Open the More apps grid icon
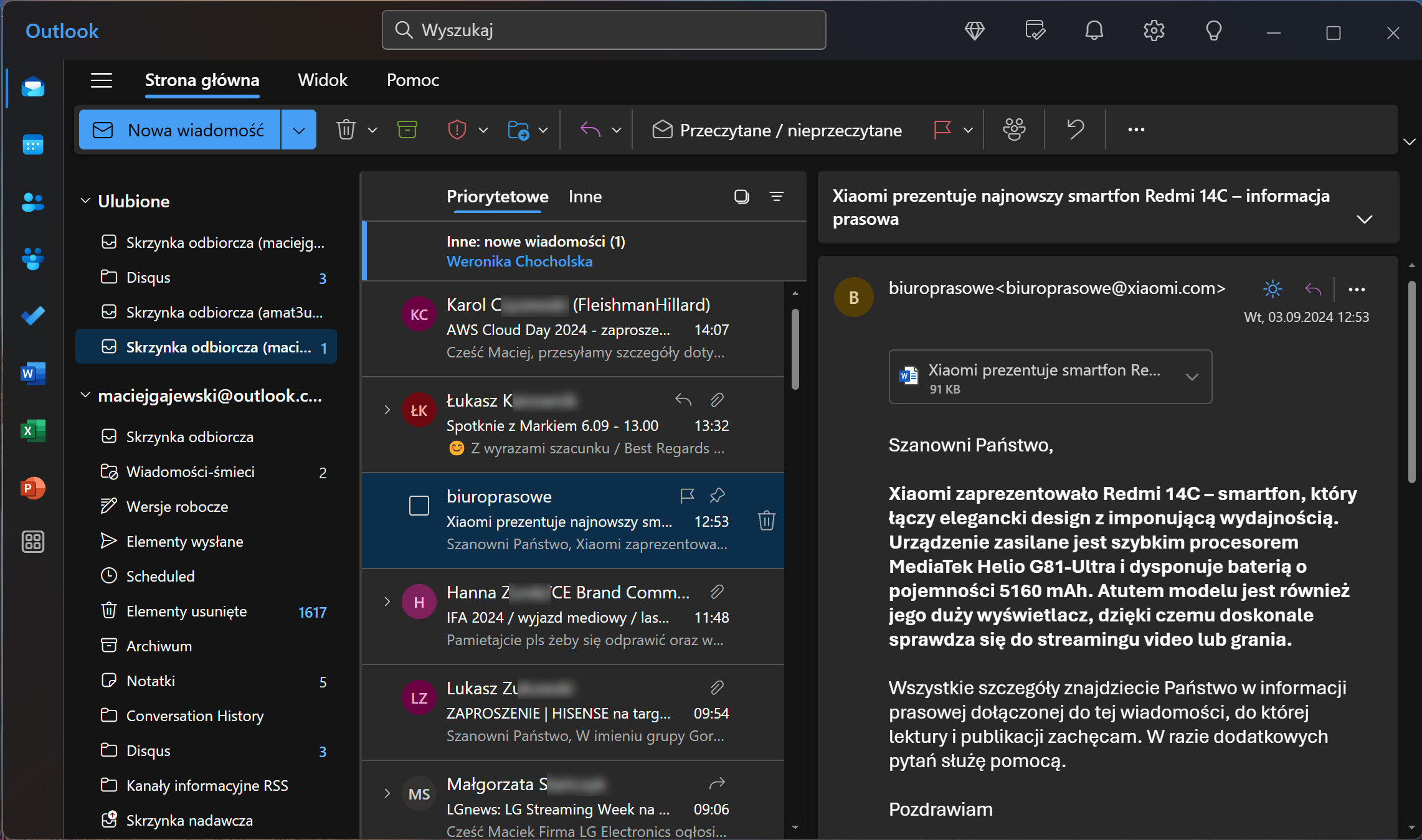 click(33, 542)
